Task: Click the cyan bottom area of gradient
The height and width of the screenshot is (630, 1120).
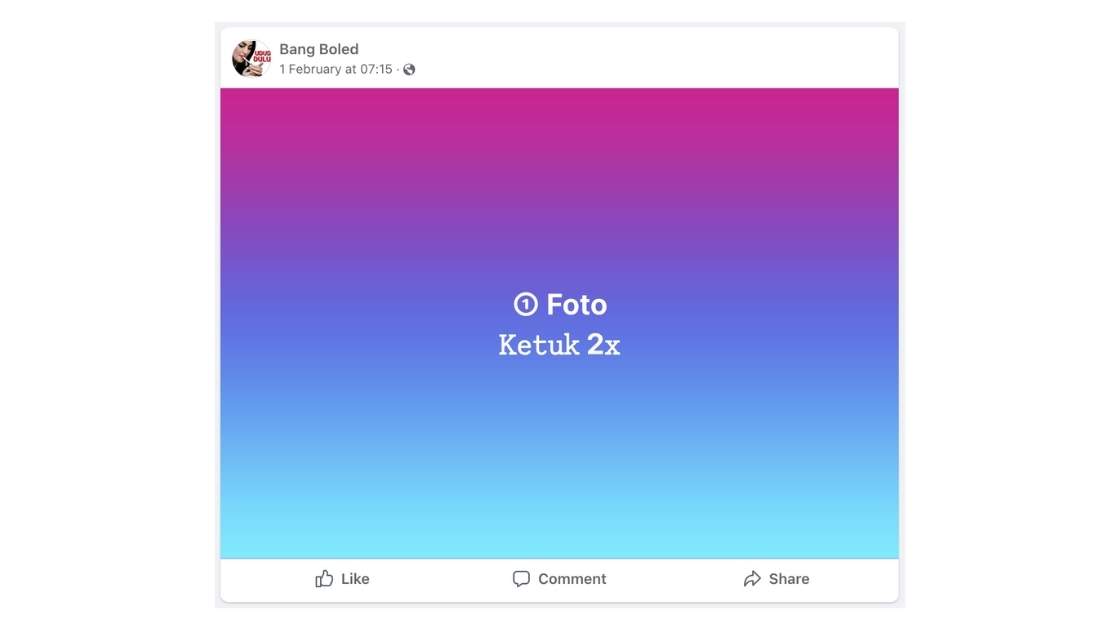Action: pyautogui.click(x=560, y=535)
